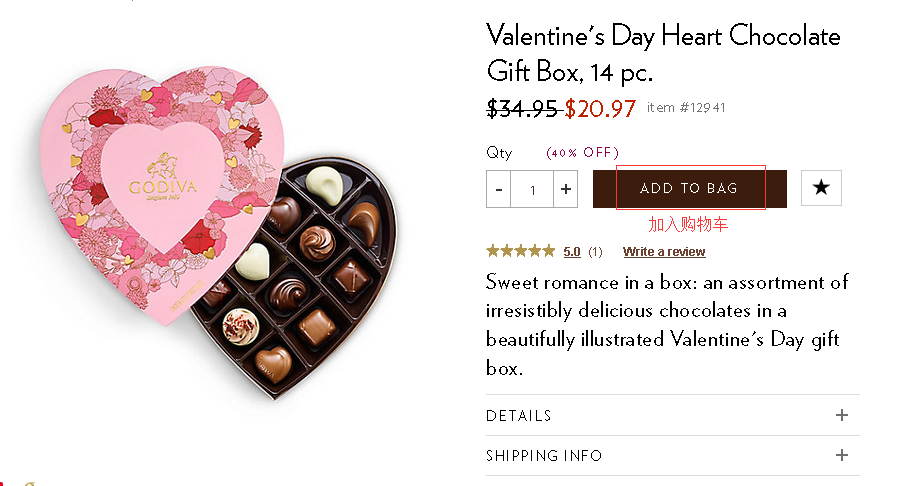Click the (1) review count

[x=595, y=252]
